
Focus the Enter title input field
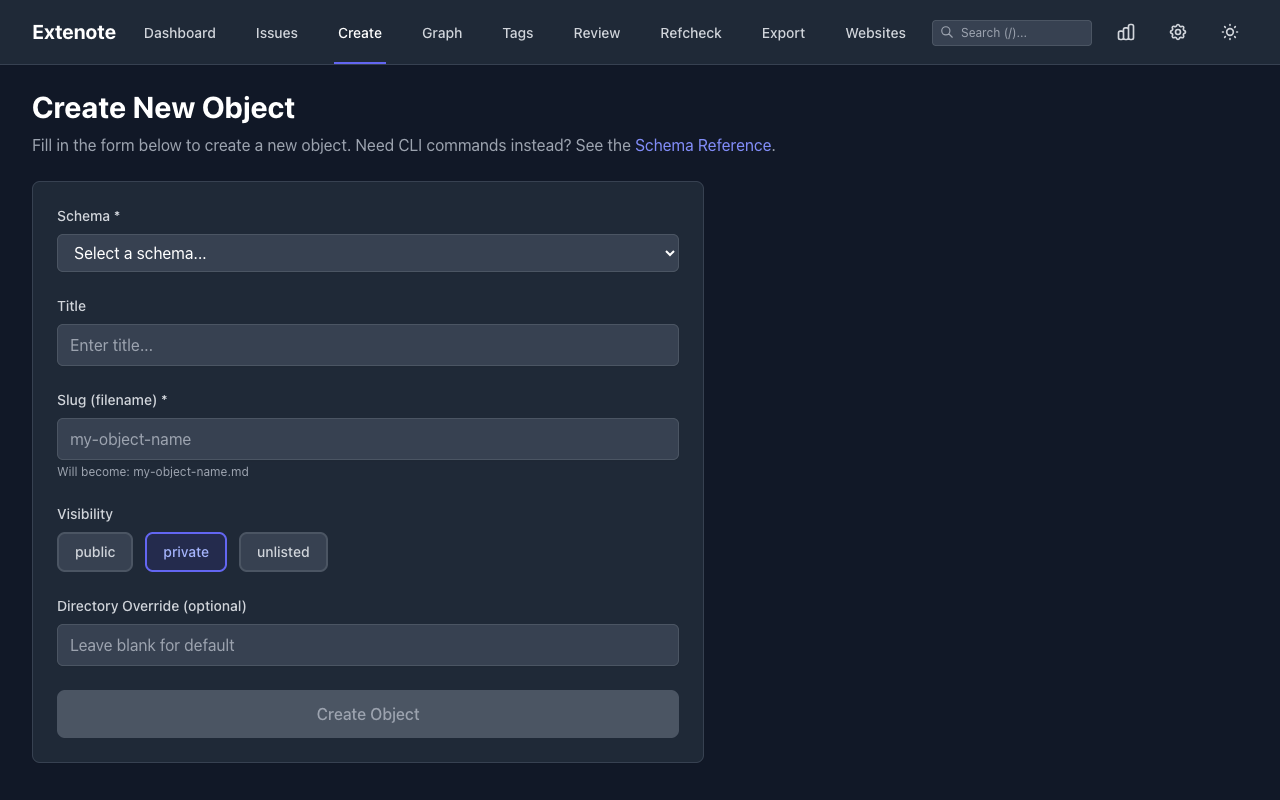tap(367, 345)
